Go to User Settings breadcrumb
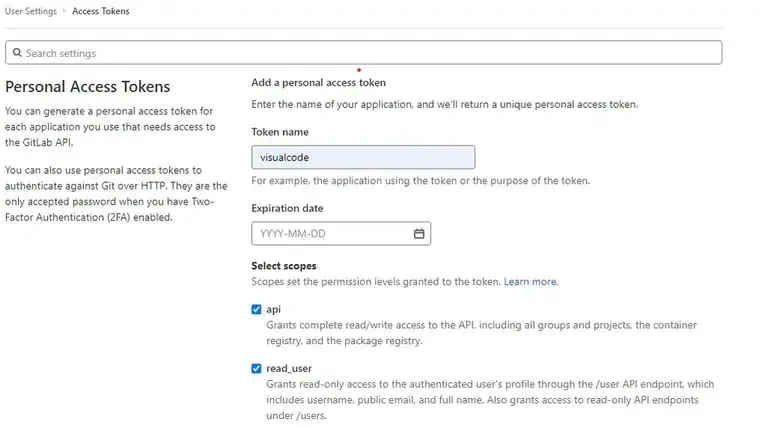Screen dimensions: 768x428 (30, 11)
